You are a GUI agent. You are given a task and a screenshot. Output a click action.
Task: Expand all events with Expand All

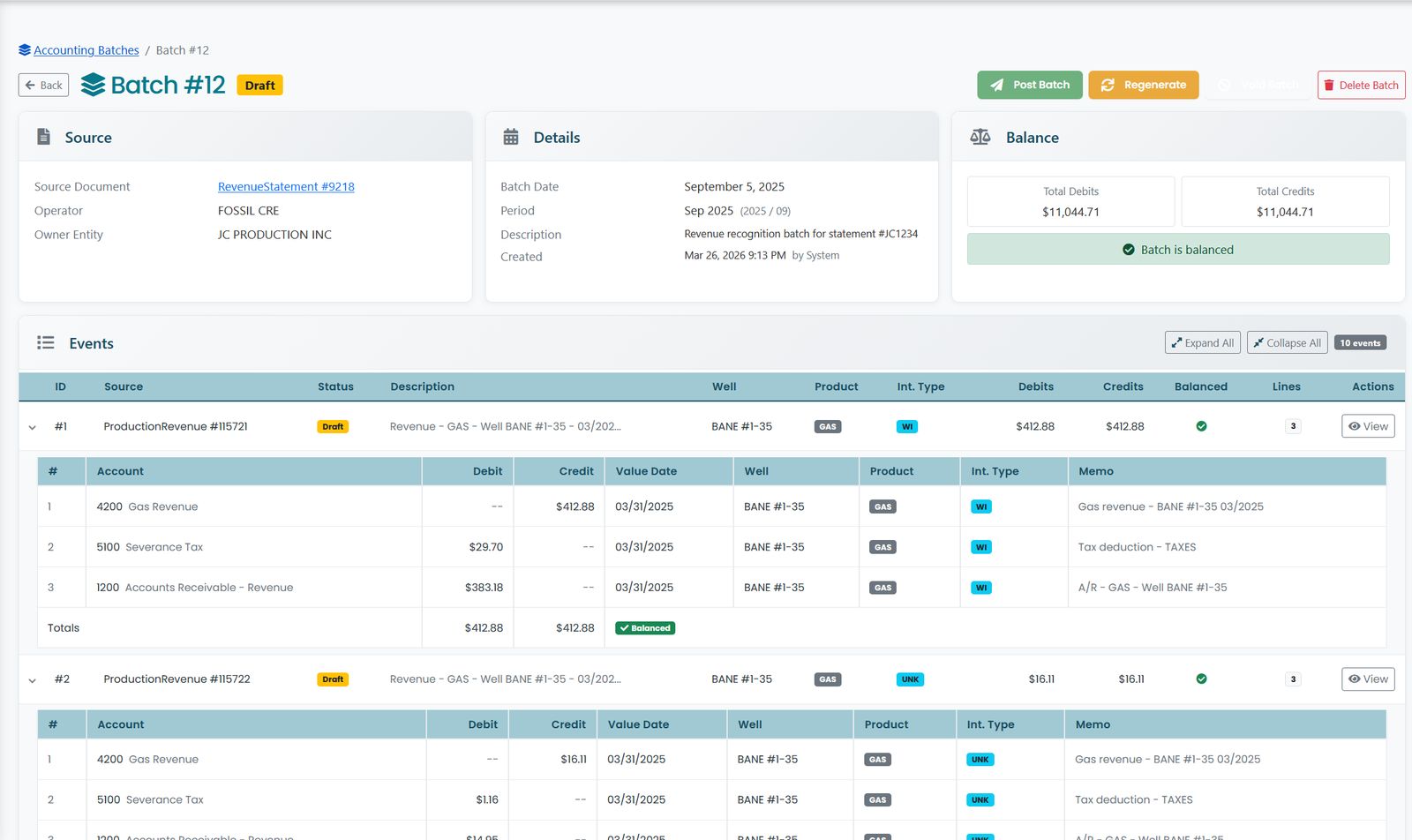1203,342
